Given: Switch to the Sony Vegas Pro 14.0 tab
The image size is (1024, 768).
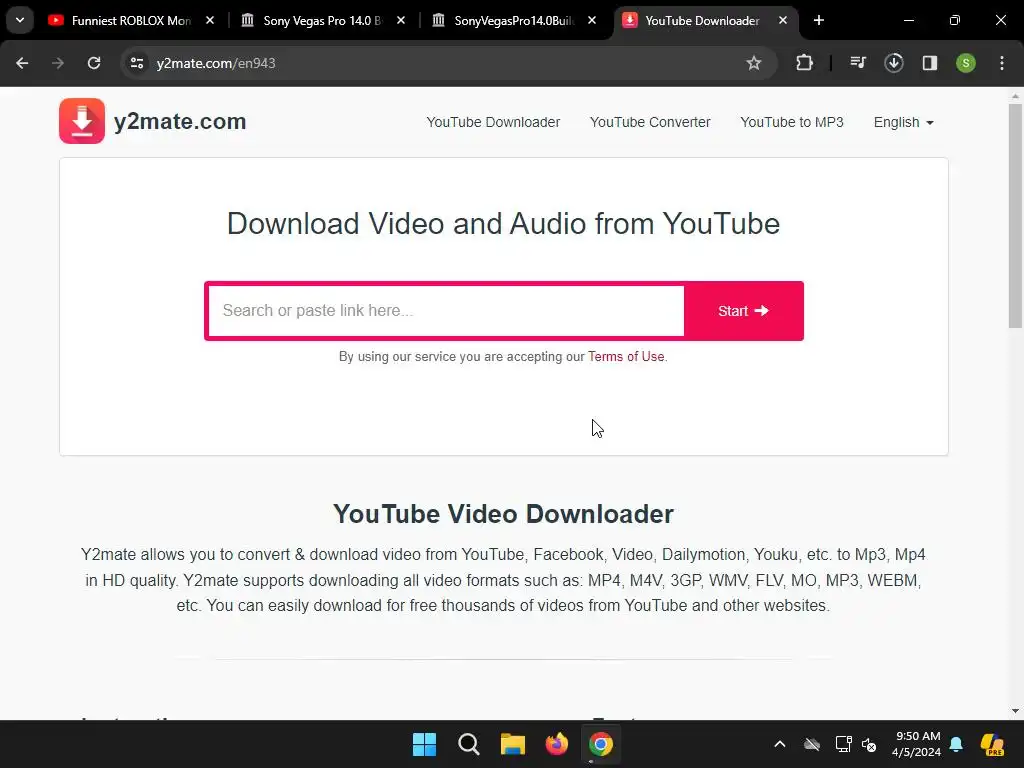Looking at the screenshot, I should [x=323, y=20].
